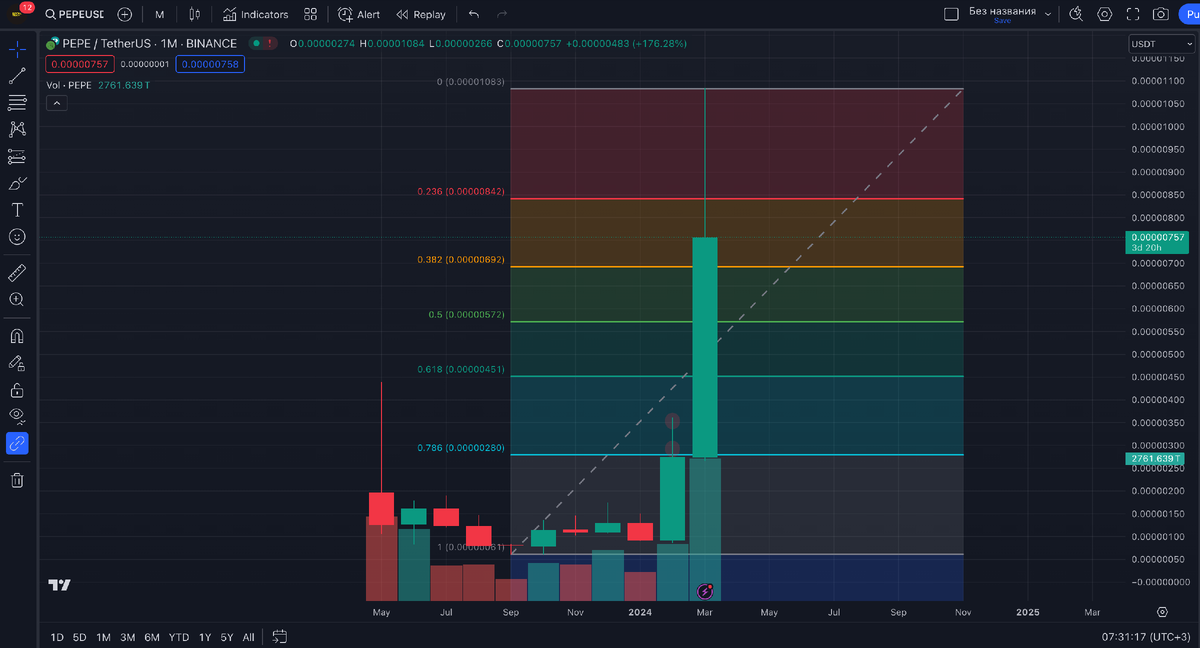This screenshot has height=648, width=1200.
Task: Click the PEPE / TetherUS chart title
Action: click(x=148, y=44)
